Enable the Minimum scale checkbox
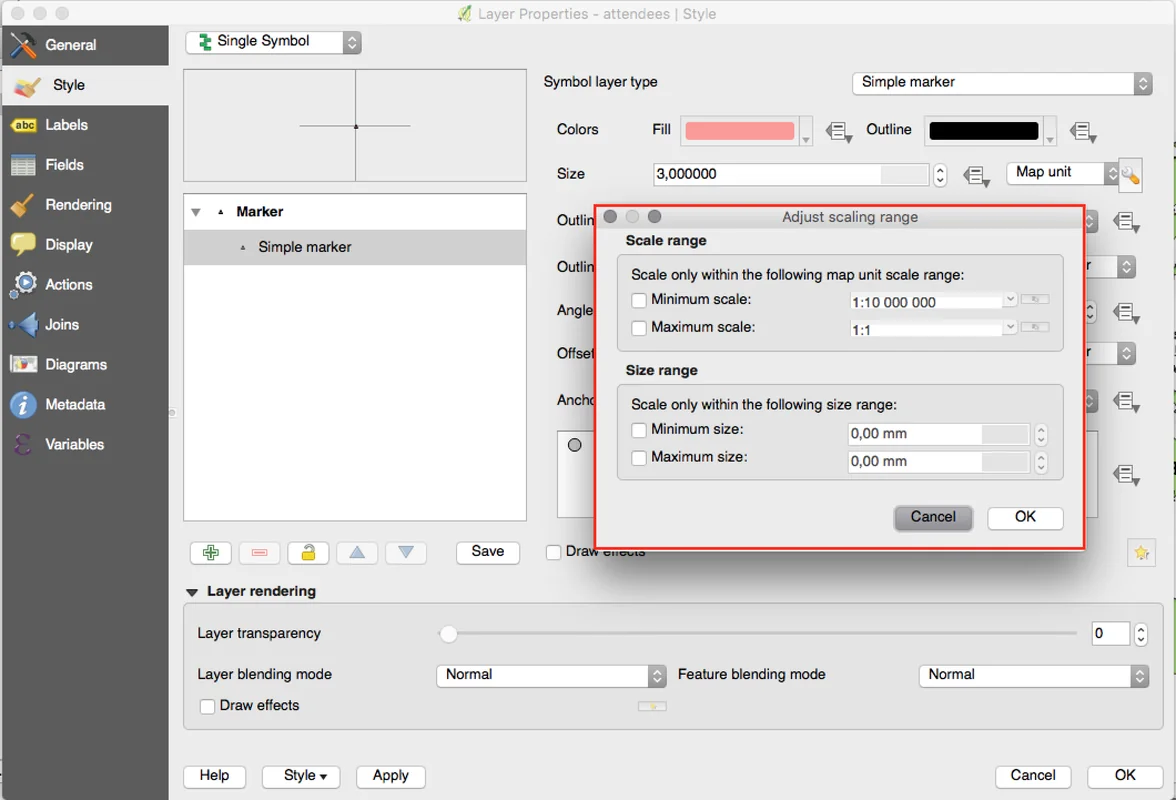This screenshot has height=800, width=1176. pyautogui.click(x=639, y=300)
